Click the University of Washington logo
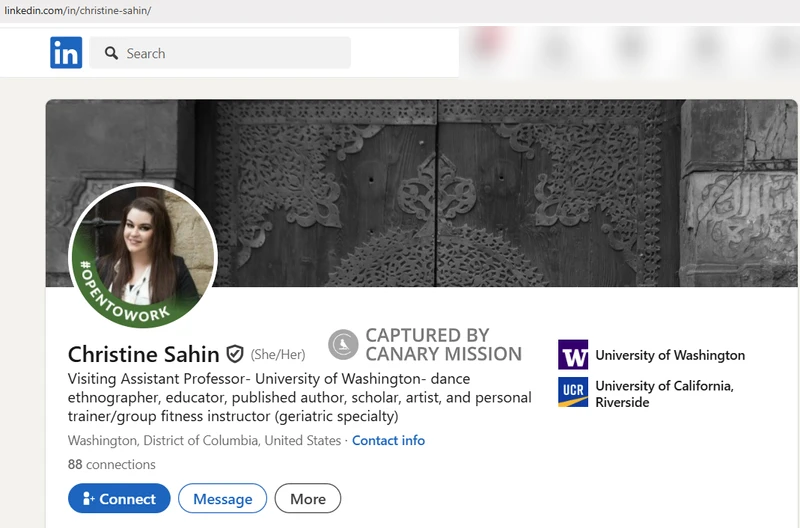This screenshot has width=800, height=528. pos(573,355)
